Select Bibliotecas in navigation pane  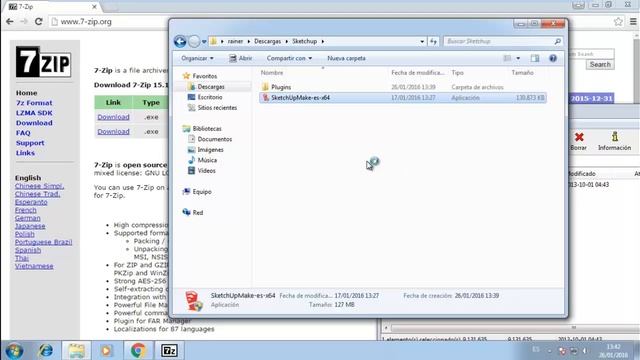202,129
